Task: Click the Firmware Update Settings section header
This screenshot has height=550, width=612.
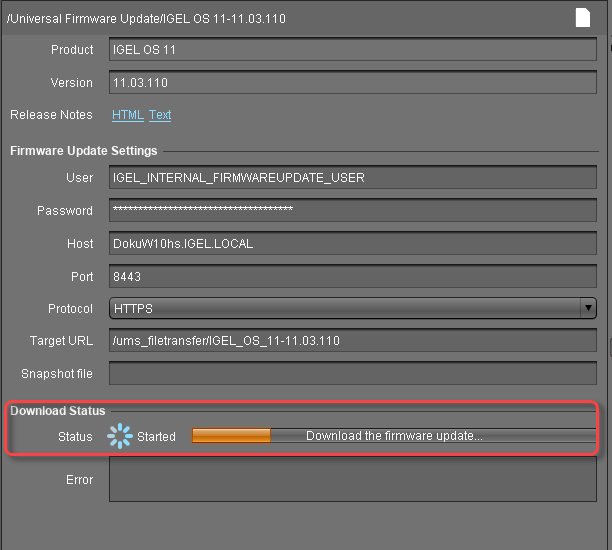Action: pyautogui.click(x=83, y=151)
